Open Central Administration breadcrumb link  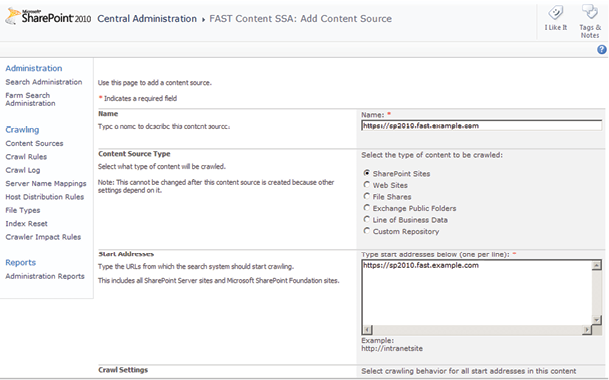tap(147, 19)
